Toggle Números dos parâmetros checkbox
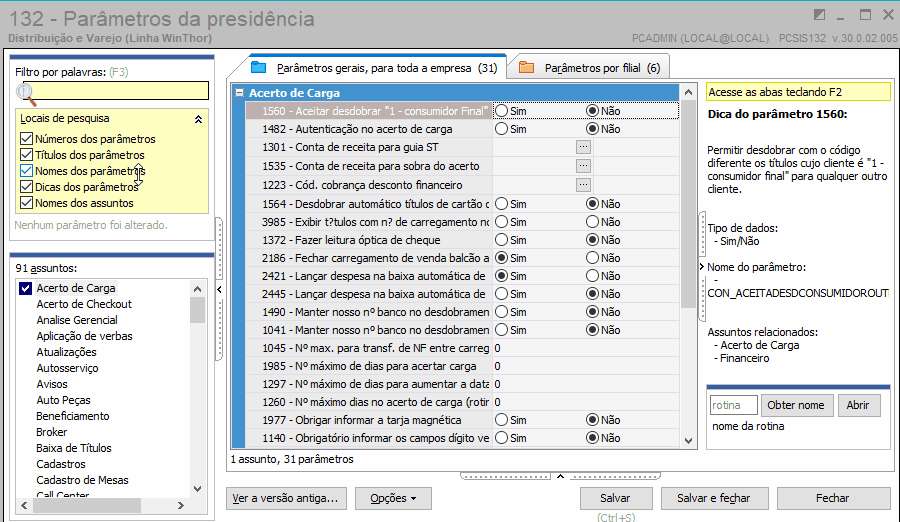Viewport: 900px width, 522px height. click(x=26, y=139)
